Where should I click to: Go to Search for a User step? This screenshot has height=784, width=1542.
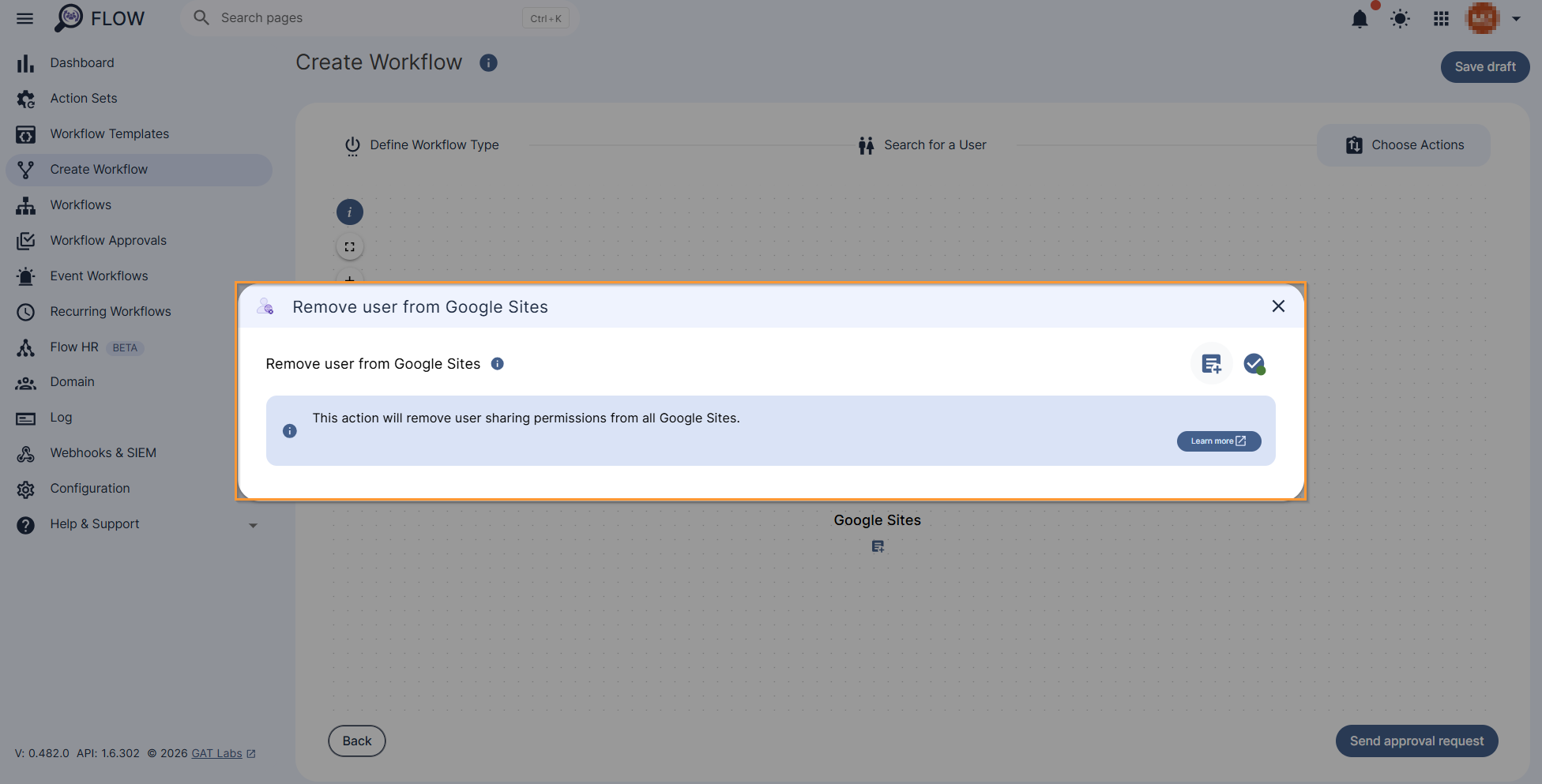click(x=923, y=145)
